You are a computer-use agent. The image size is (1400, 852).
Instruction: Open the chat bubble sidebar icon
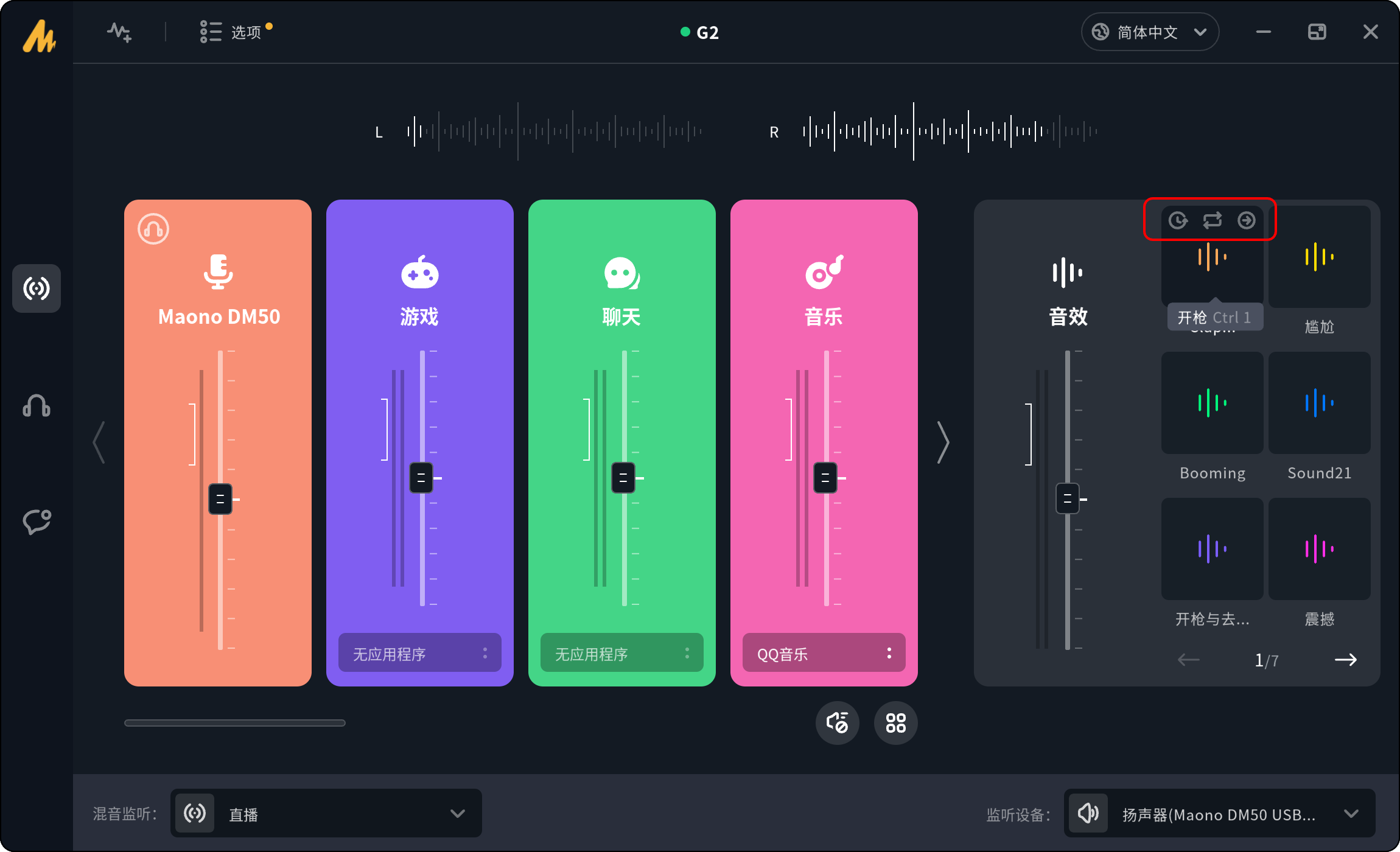coord(37,522)
